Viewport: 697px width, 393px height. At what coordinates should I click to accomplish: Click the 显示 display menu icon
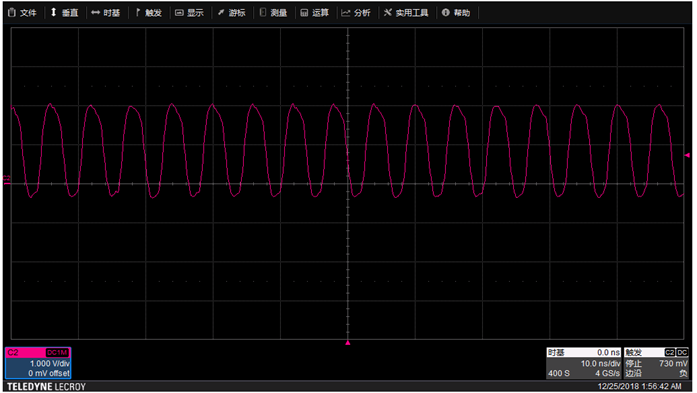[x=179, y=13]
